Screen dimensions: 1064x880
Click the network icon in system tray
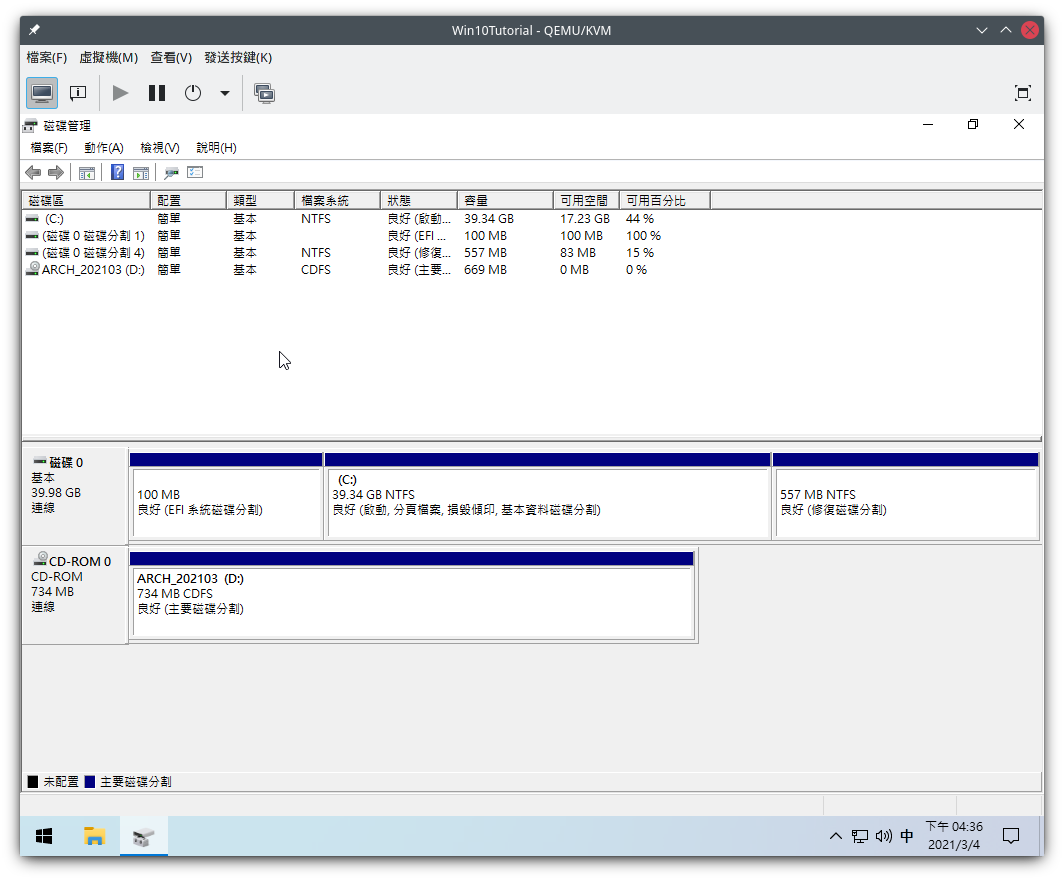coord(860,836)
